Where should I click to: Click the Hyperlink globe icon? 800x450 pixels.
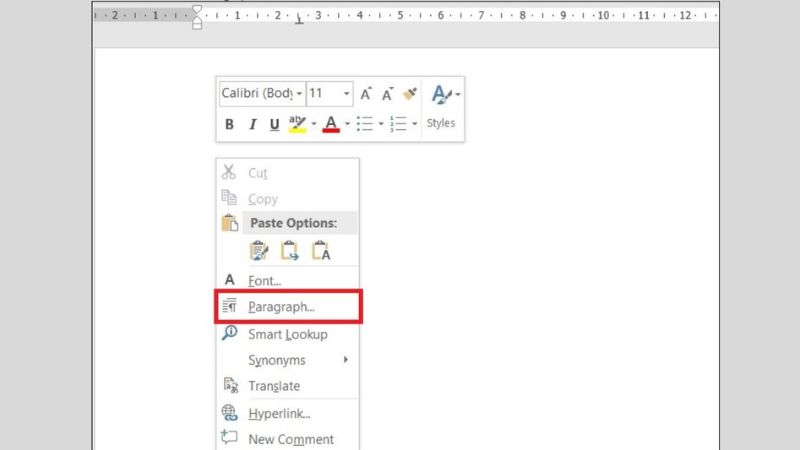230,412
